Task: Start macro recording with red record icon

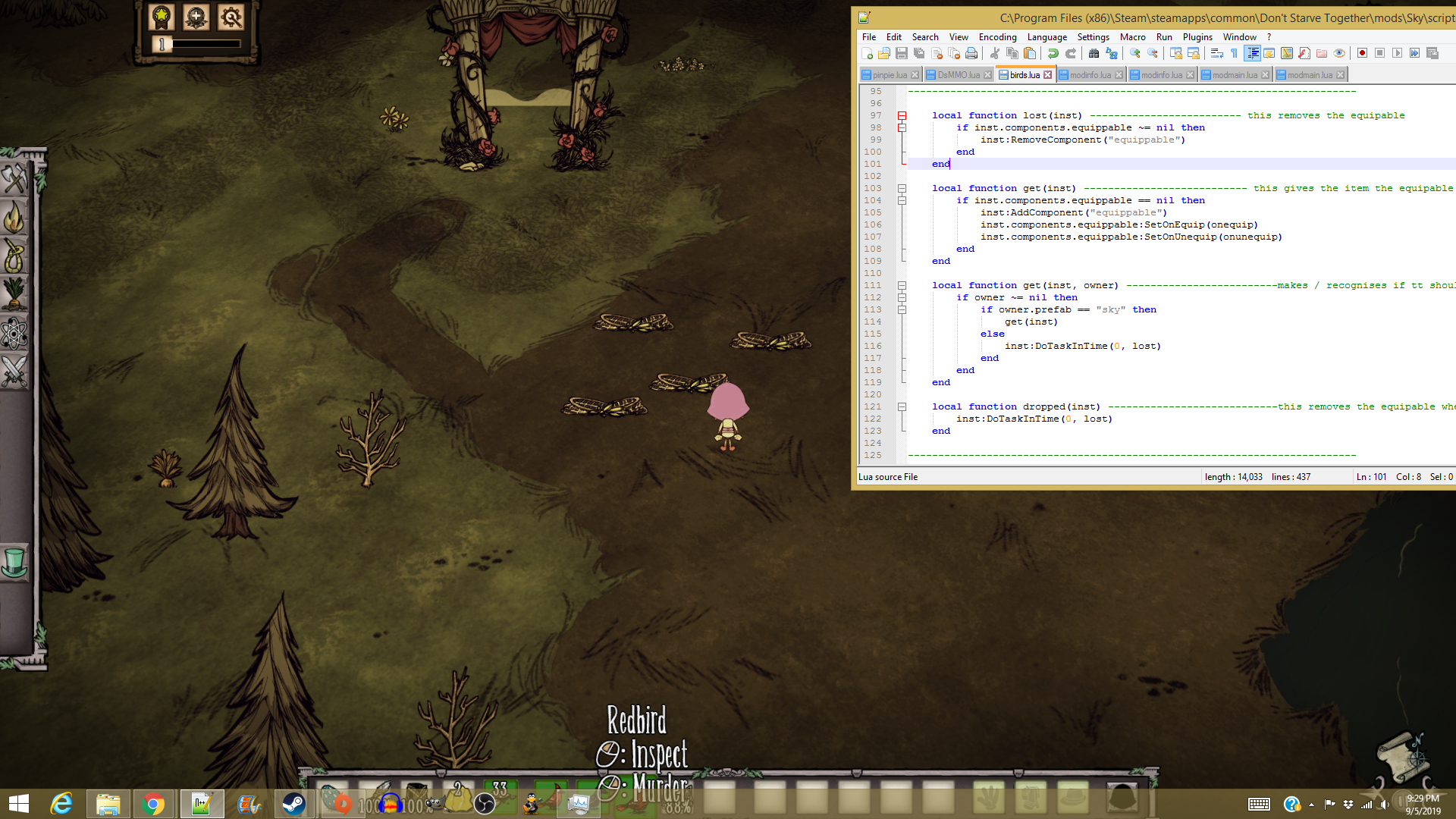Action: 1362,53
